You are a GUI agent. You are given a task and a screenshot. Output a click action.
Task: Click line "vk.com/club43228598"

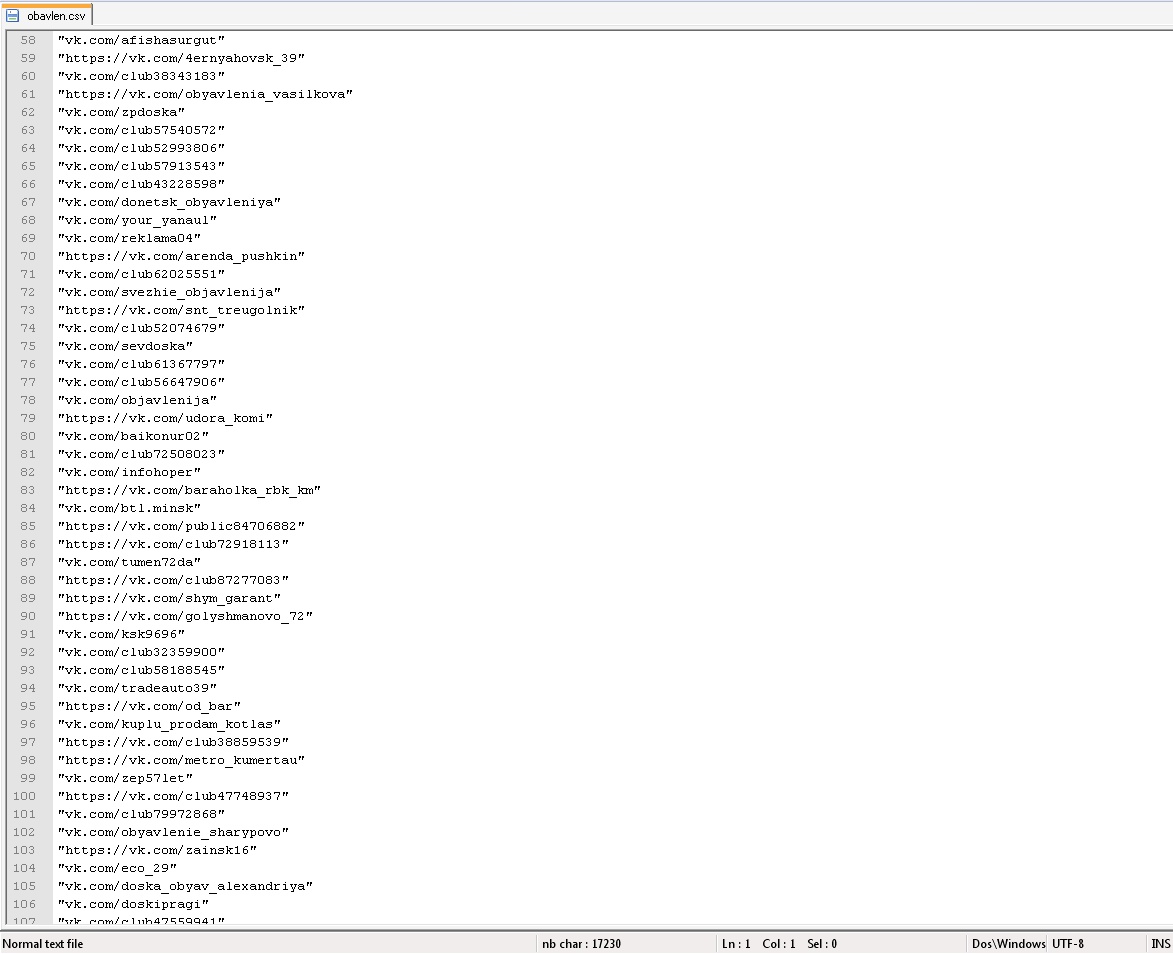point(141,184)
